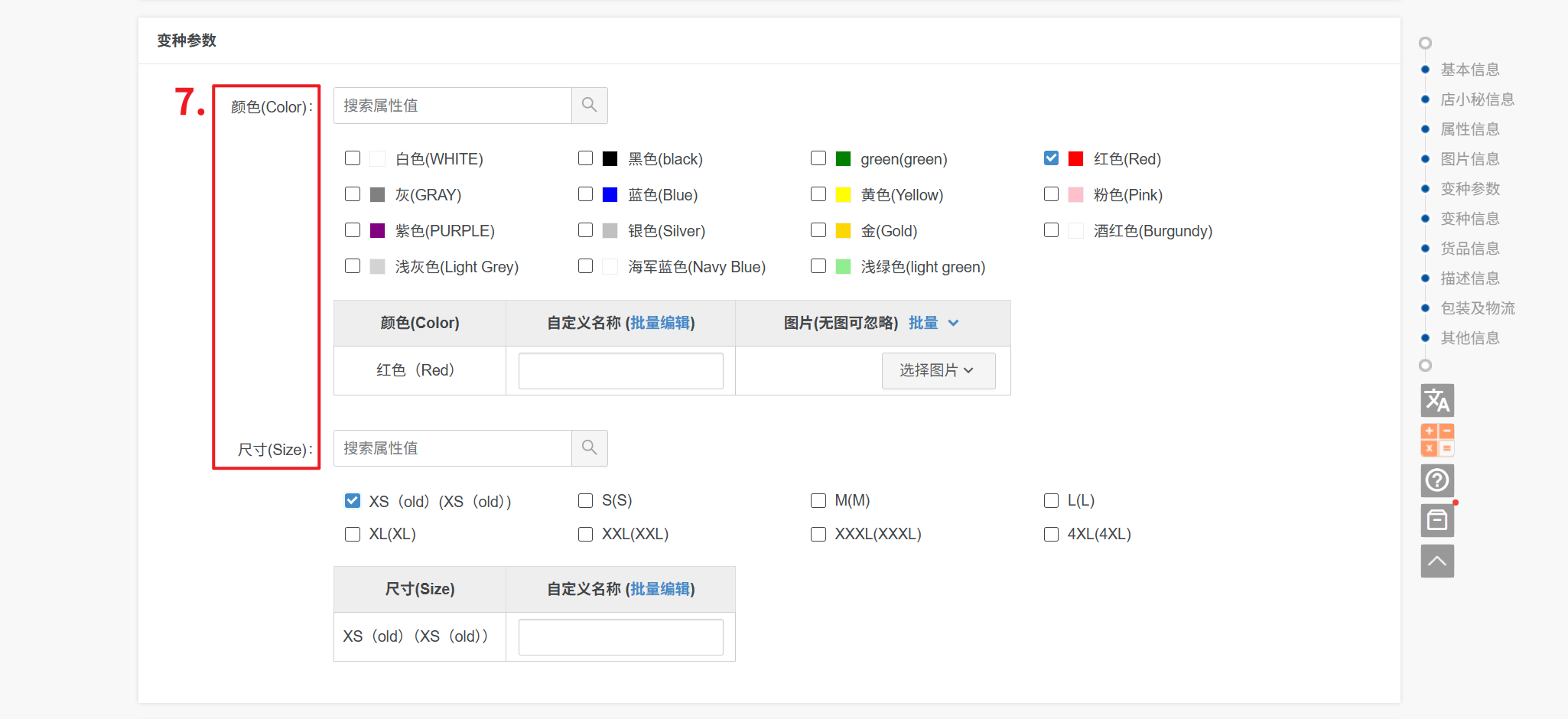
Task: Navigate to 包装及物流 section
Action: pos(1477,308)
